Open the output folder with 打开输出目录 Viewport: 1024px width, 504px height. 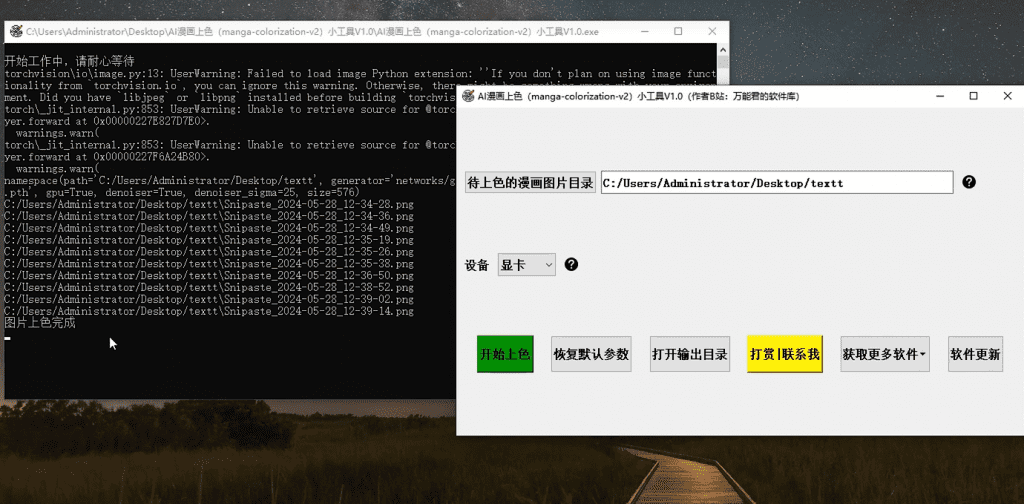689,354
